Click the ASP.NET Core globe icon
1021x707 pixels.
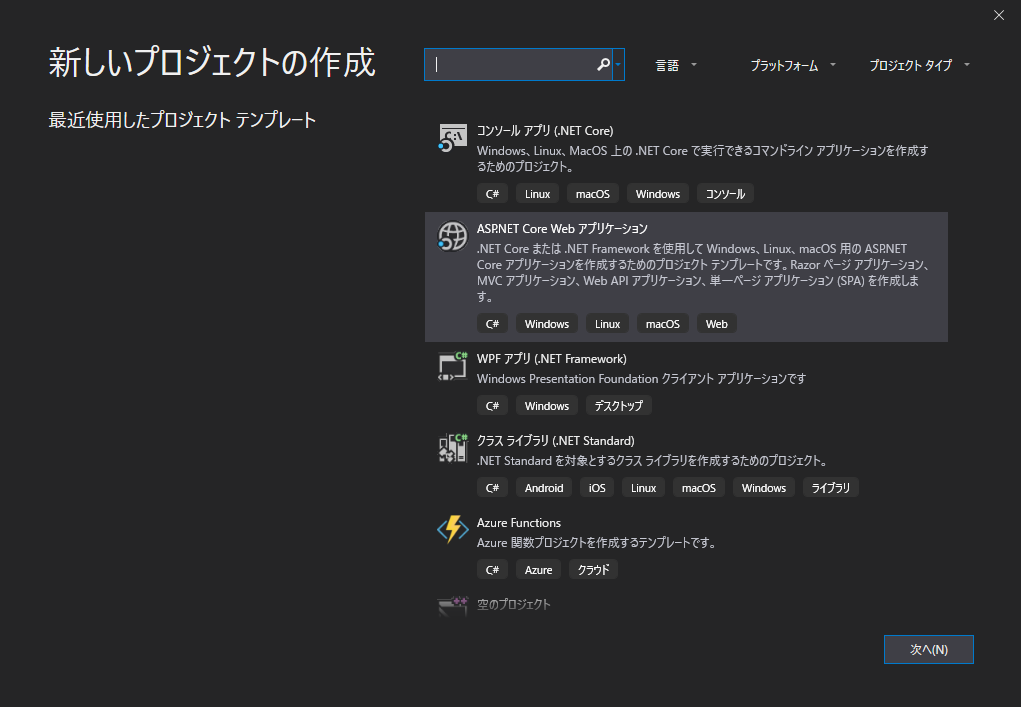tap(452, 237)
